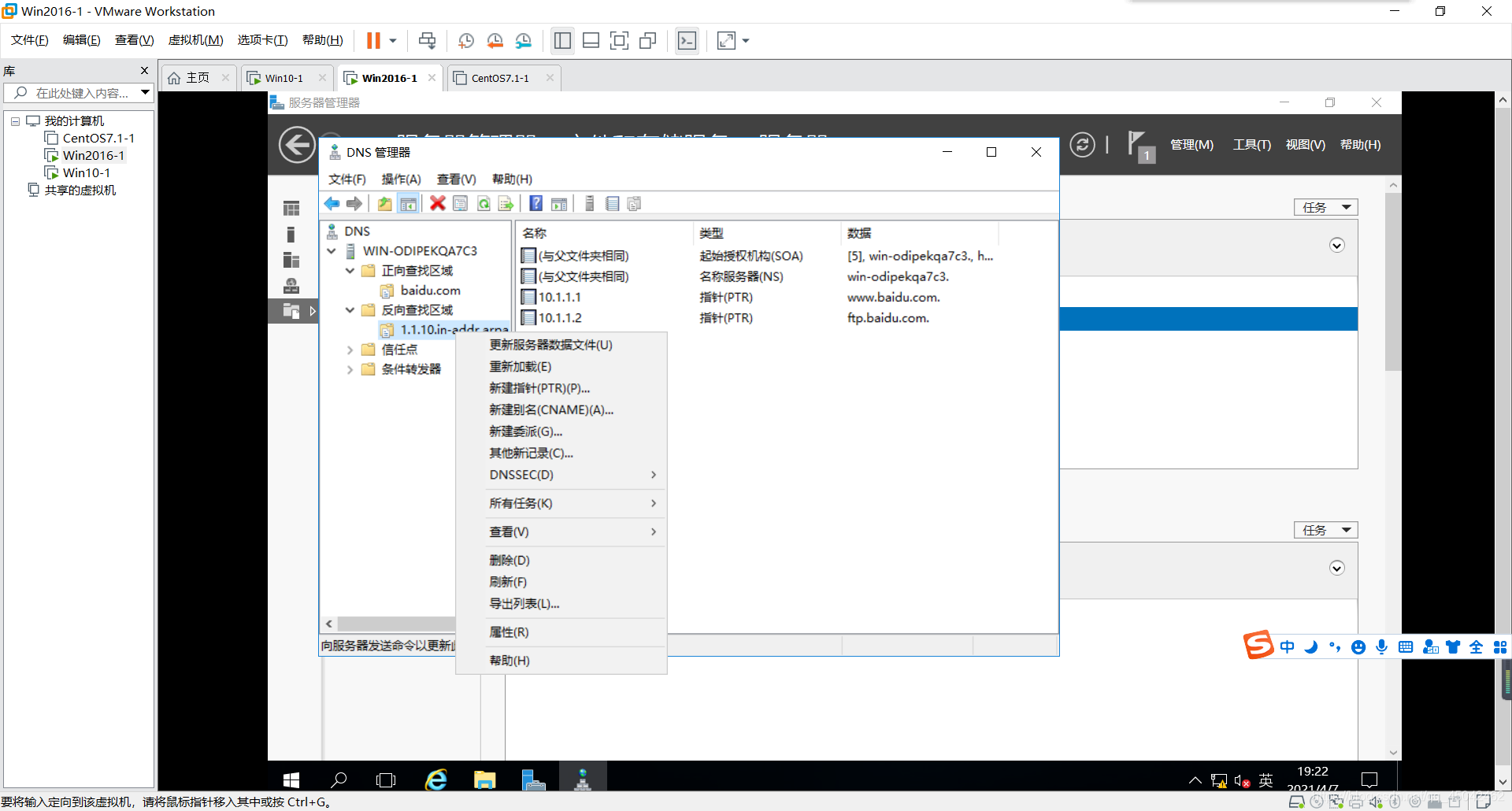This screenshot has width=1512, height=811.
Task: Take a snapshot of this virtual machine
Action: [x=466, y=40]
